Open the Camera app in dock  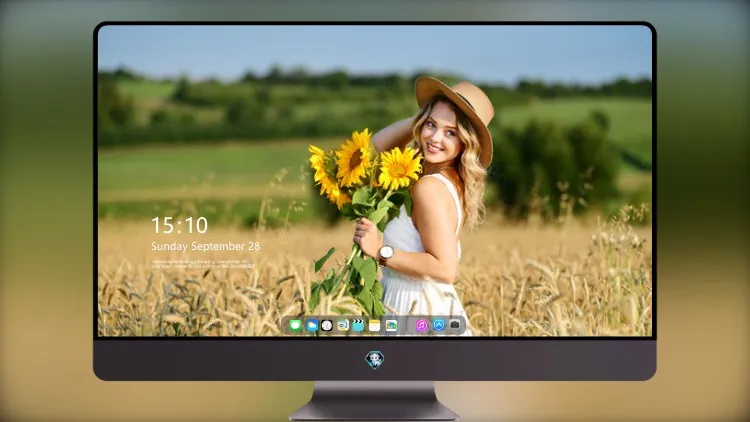pyautogui.click(x=455, y=325)
